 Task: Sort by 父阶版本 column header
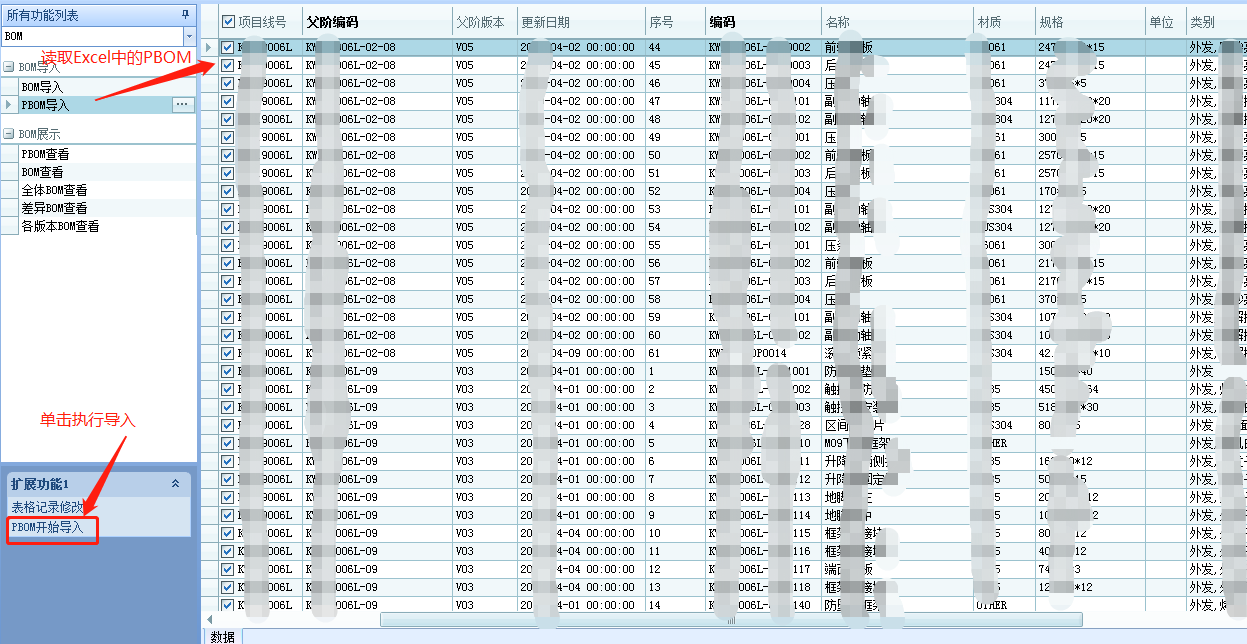[x=484, y=21]
